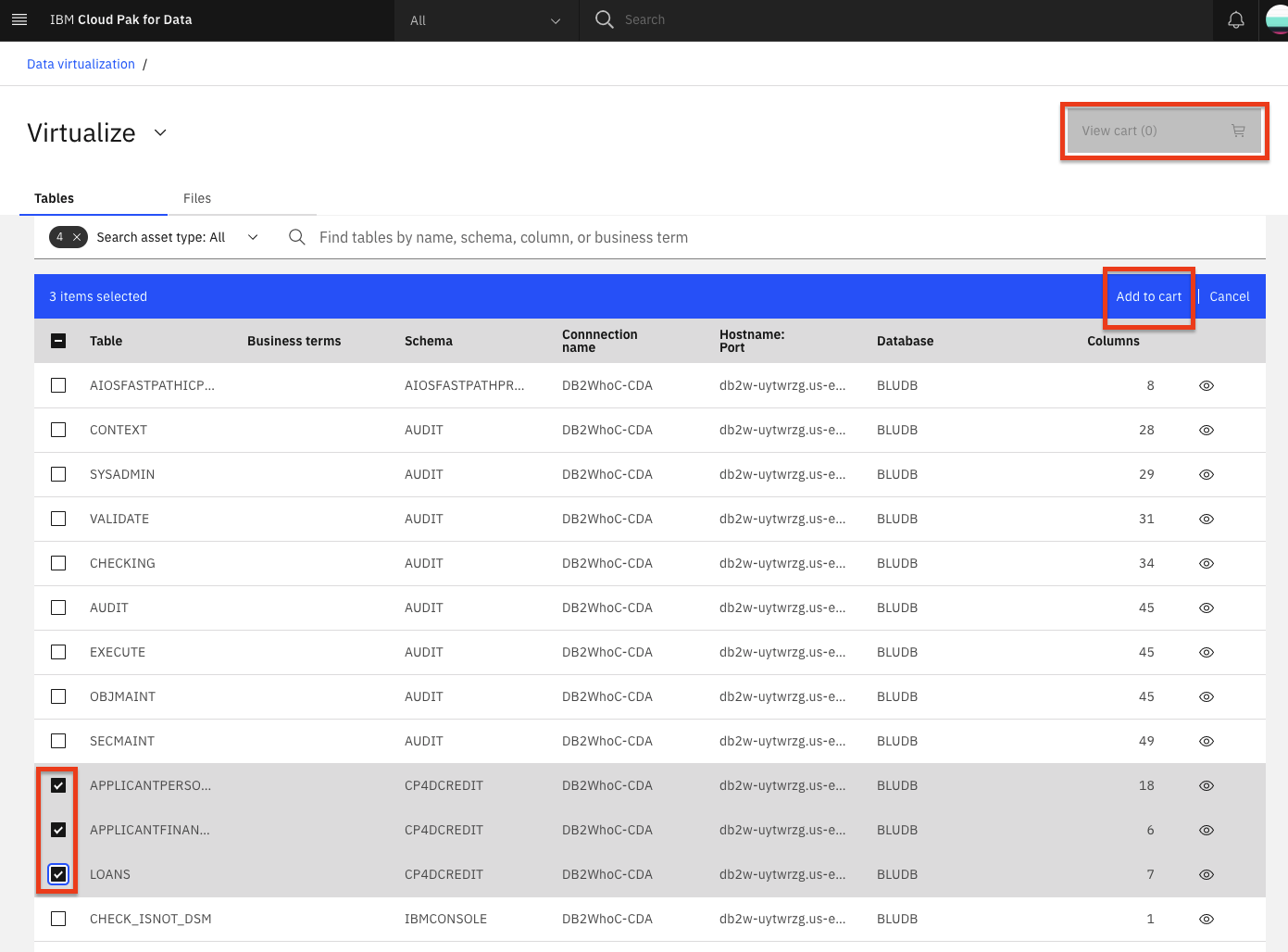Image resolution: width=1288 pixels, height=952 pixels.
Task: Cancel the current selection
Action: click(x=1230, y=296)
